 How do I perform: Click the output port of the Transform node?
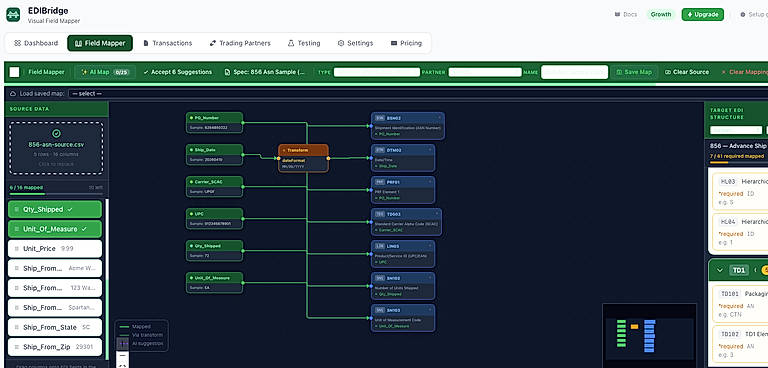click(328, 158)
